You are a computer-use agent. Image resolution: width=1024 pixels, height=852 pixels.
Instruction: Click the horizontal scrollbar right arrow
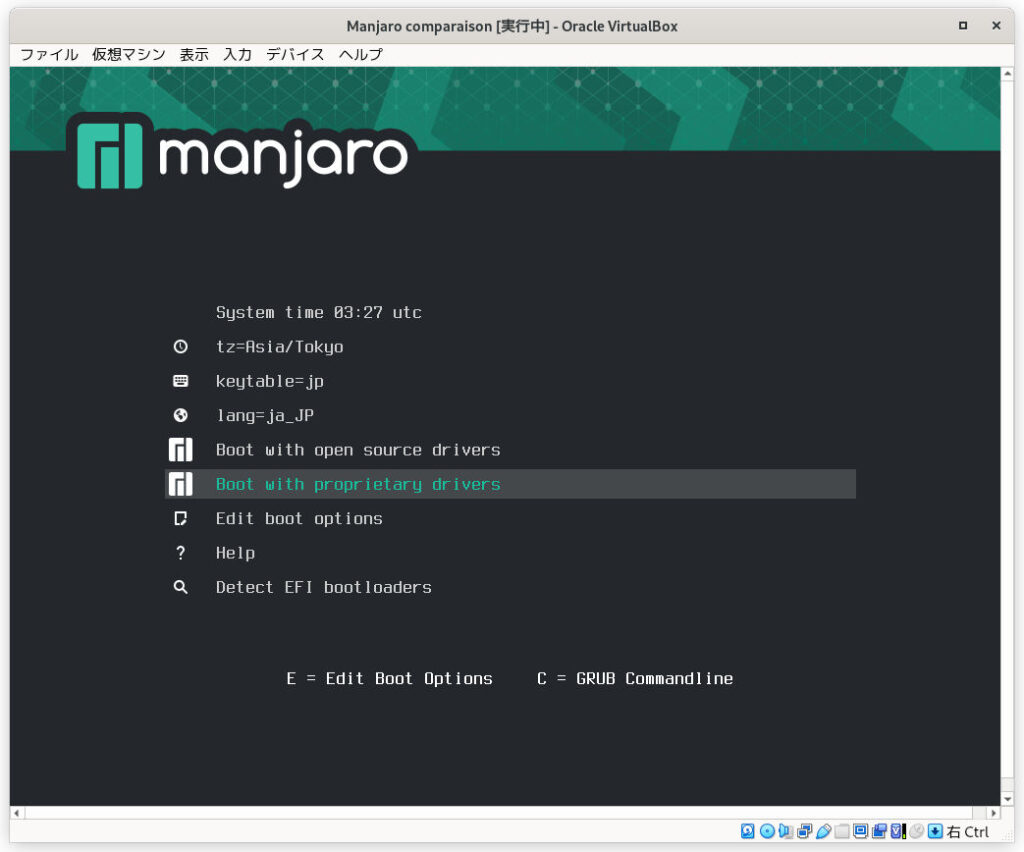click(x=994, y=813)
